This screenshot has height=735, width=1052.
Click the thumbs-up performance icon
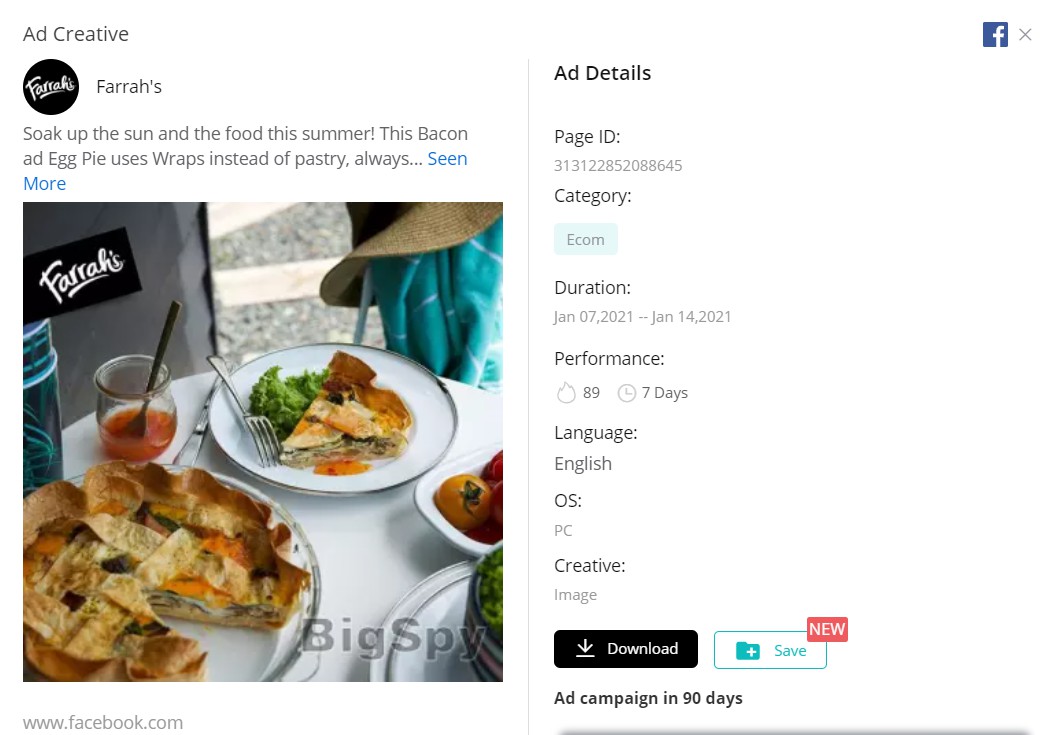coord(566,392)
